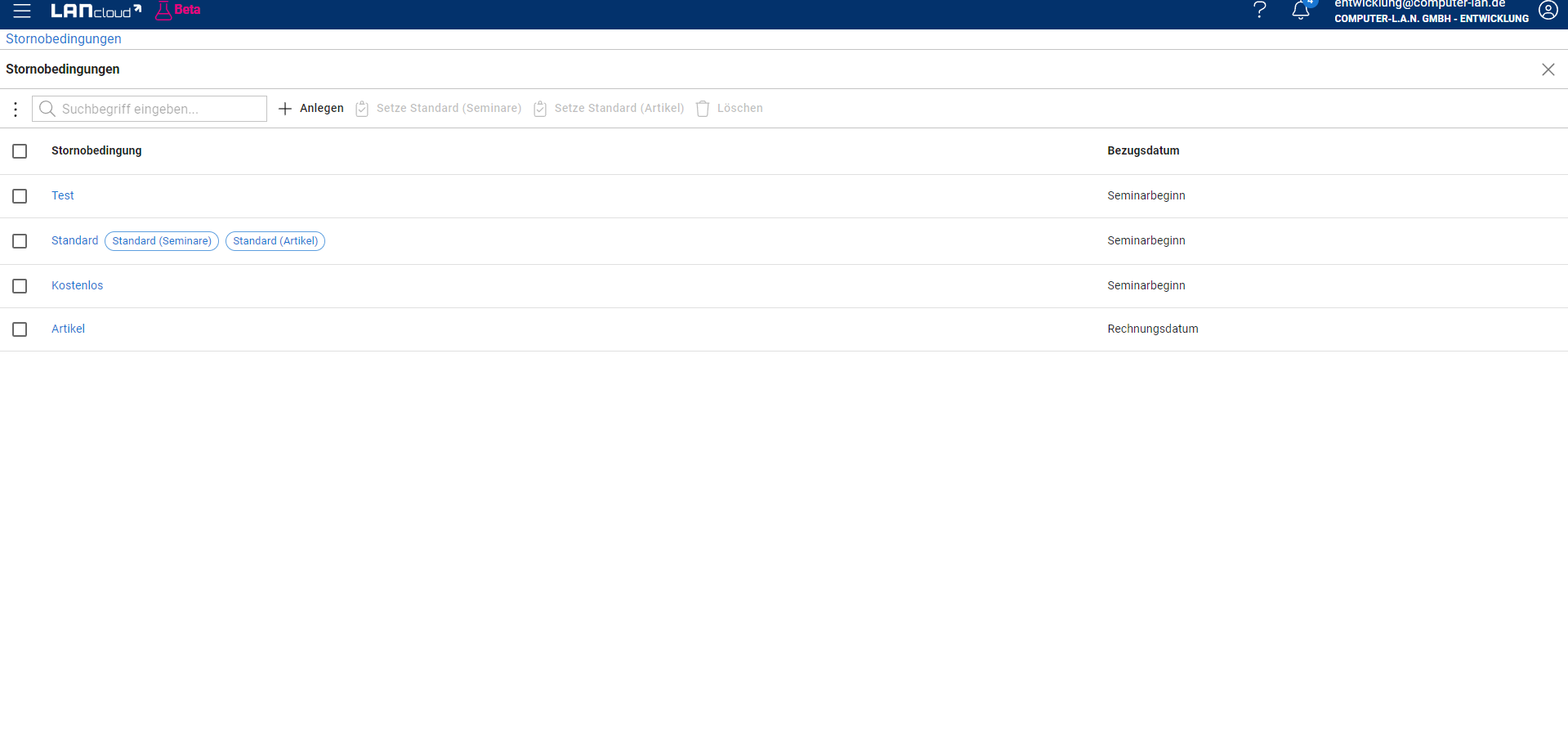Open the Artikel cancellation condition
The image size is (1568, 730).
[x=68, y=329]
